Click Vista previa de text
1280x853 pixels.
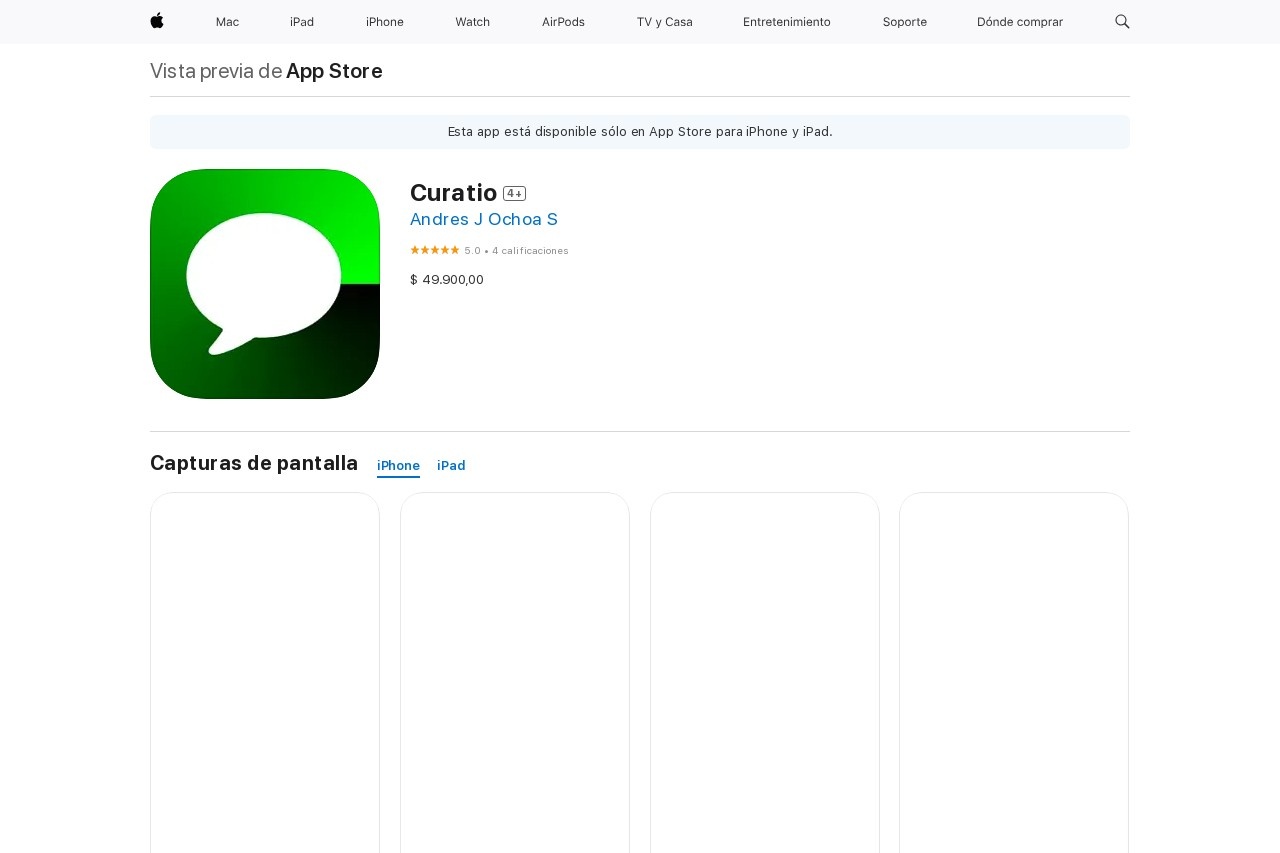pos(216,71)
